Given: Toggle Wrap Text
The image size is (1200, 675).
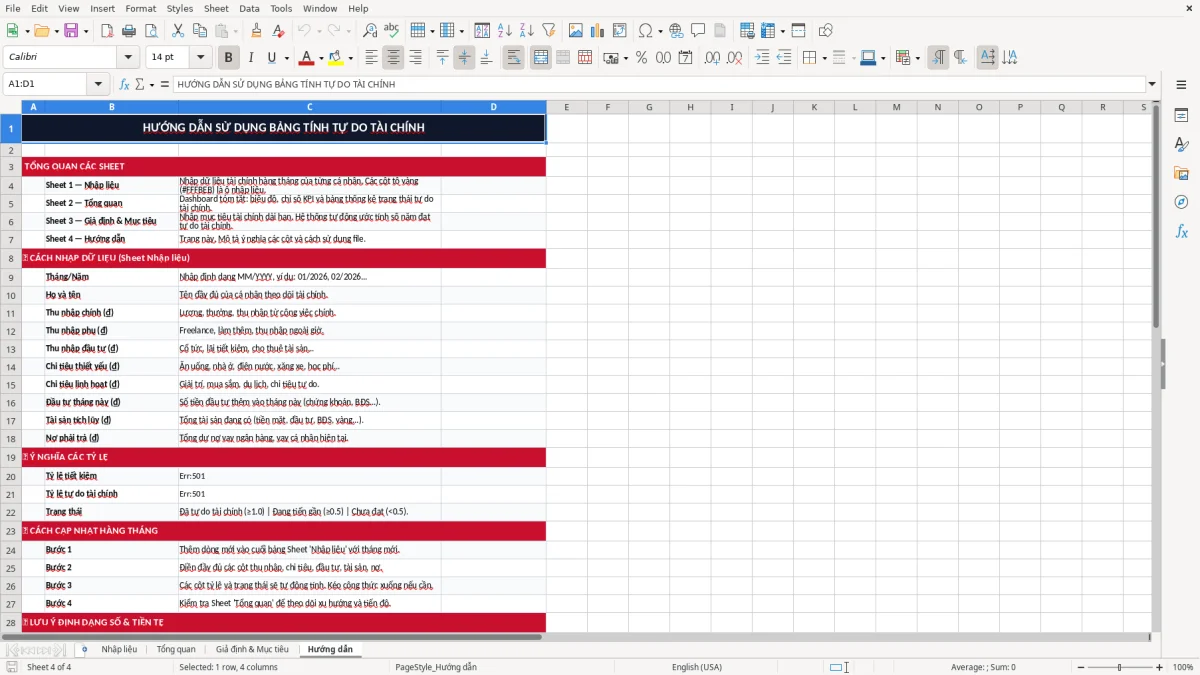Looking at the screenshot, I should tap(513, 58).
